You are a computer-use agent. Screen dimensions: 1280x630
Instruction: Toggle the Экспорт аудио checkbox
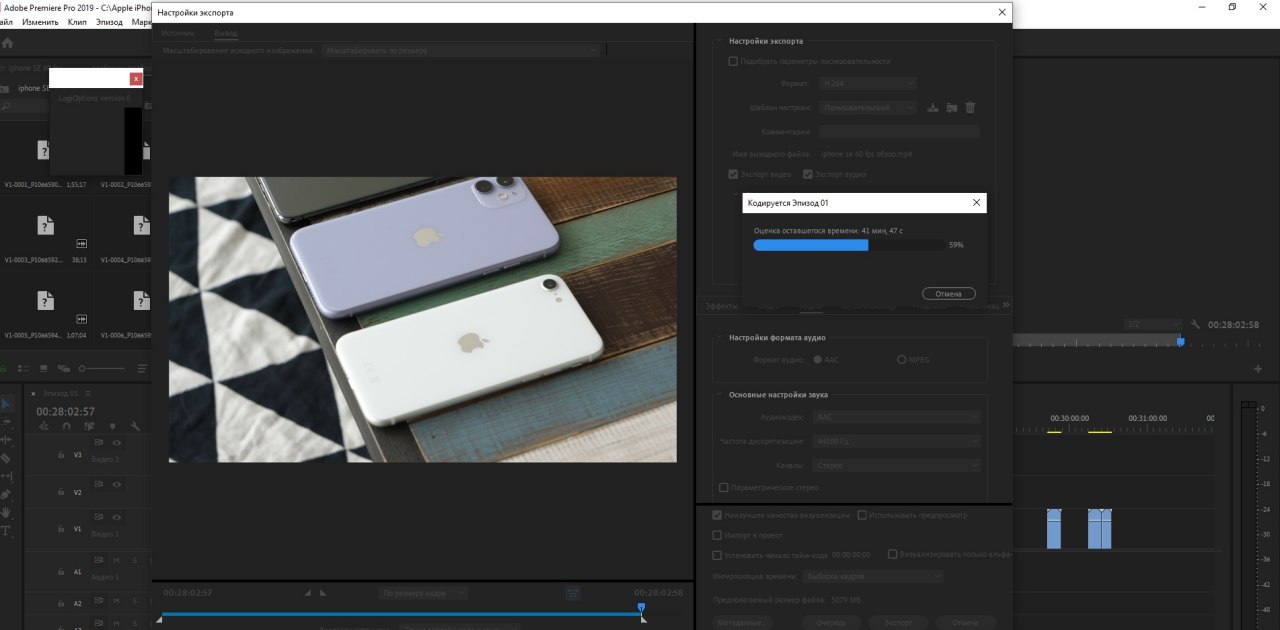(x=808, y=174)
